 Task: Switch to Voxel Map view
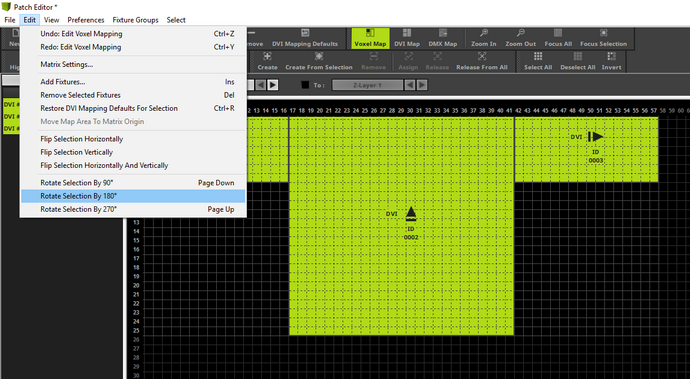point(370,38)
